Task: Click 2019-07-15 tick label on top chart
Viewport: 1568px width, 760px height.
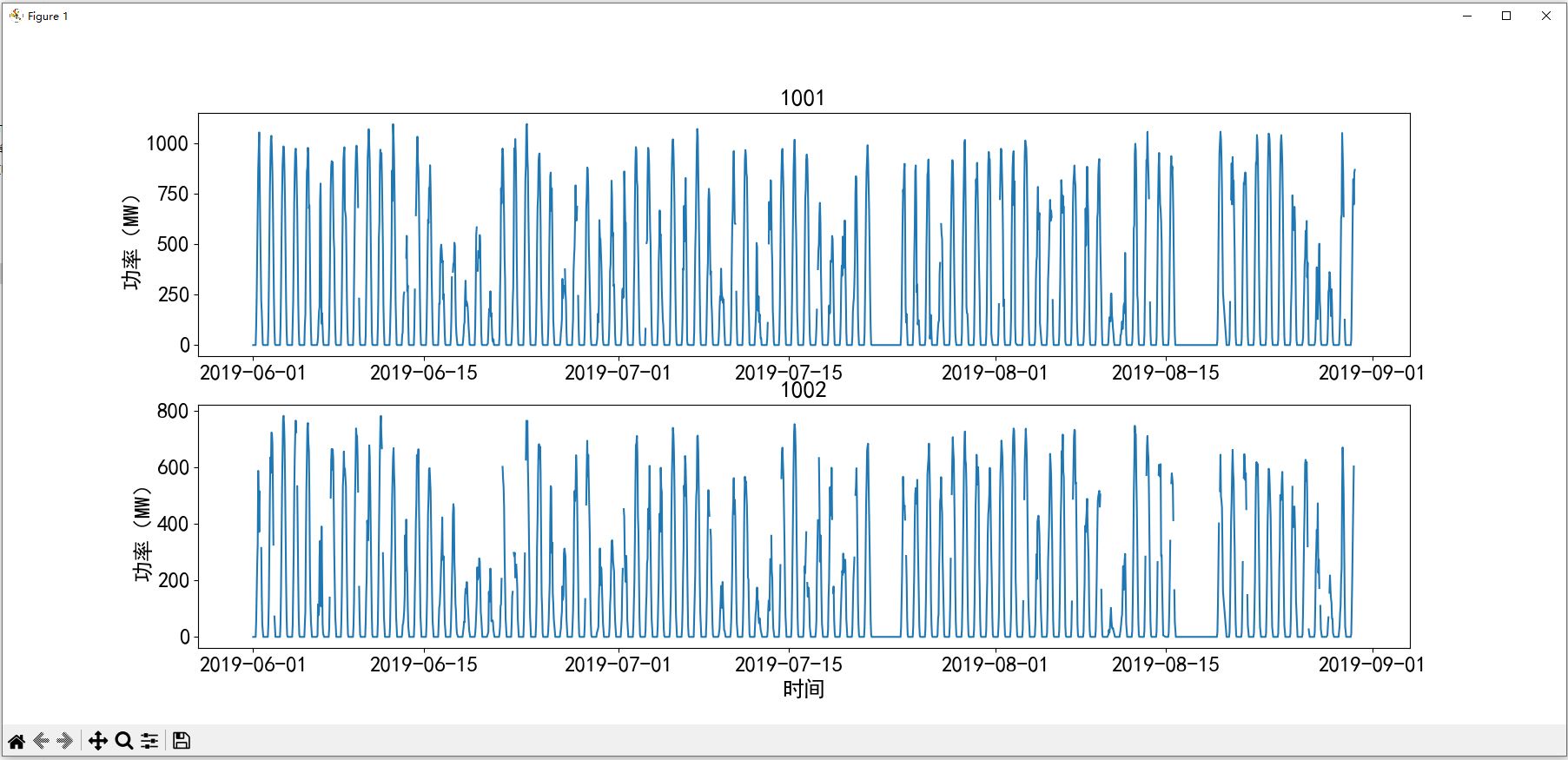Action: point(789,373)
